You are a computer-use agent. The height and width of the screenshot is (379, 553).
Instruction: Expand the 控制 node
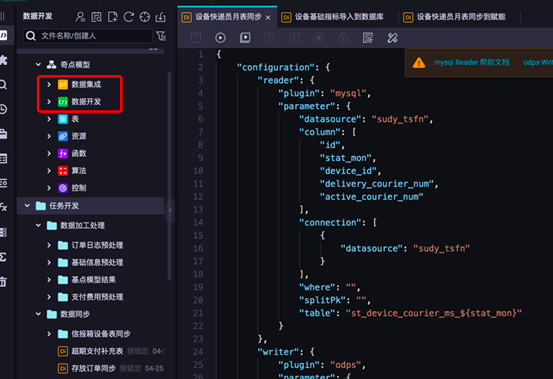(x=49, y=188)
